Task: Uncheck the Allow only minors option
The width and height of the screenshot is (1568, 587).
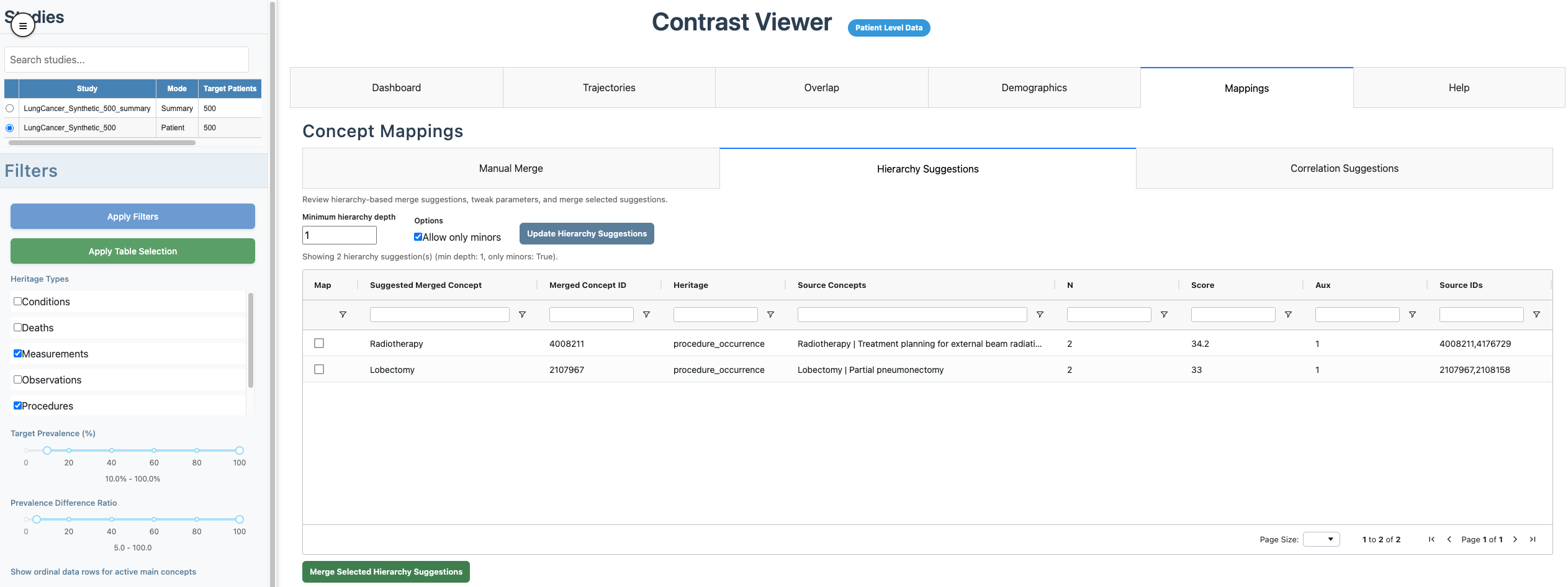Action: coord(418,236)
